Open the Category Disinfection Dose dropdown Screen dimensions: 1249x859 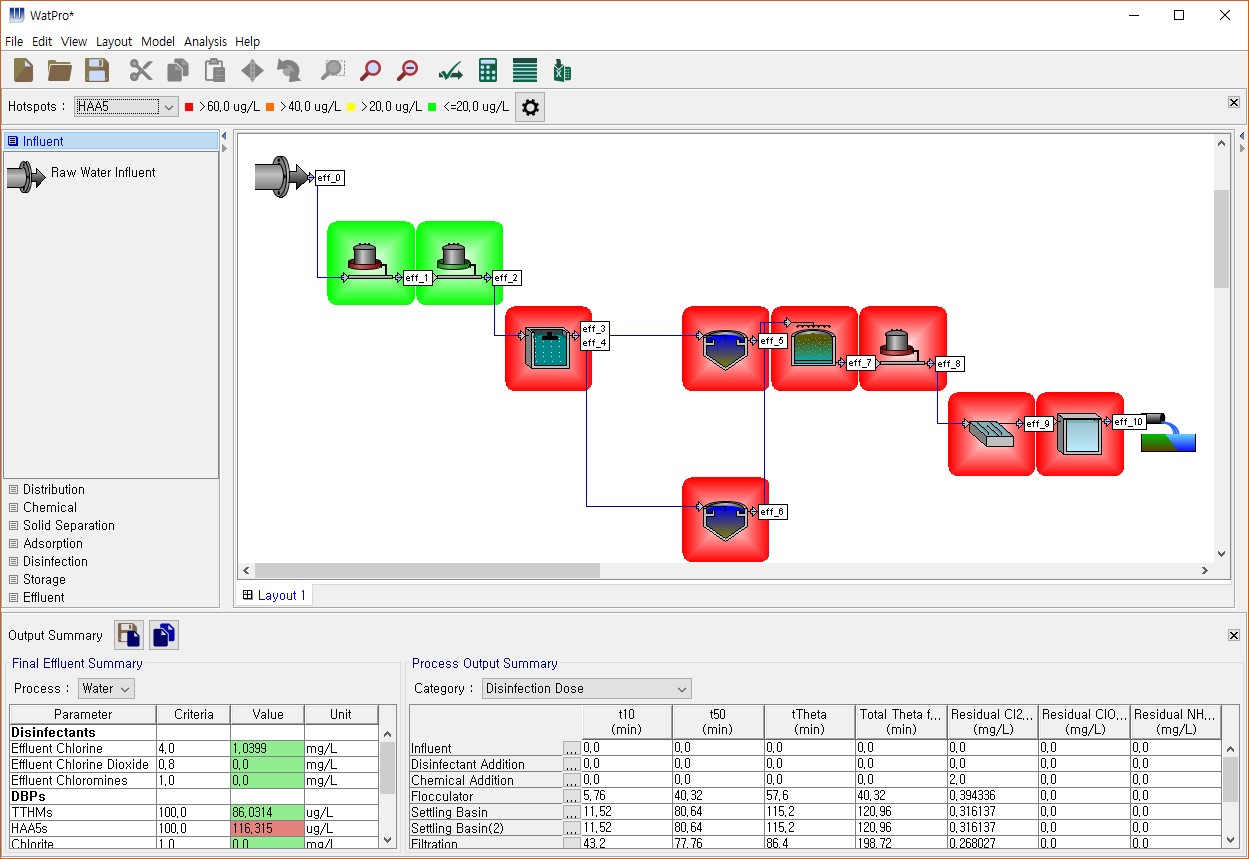coord(586,688)
